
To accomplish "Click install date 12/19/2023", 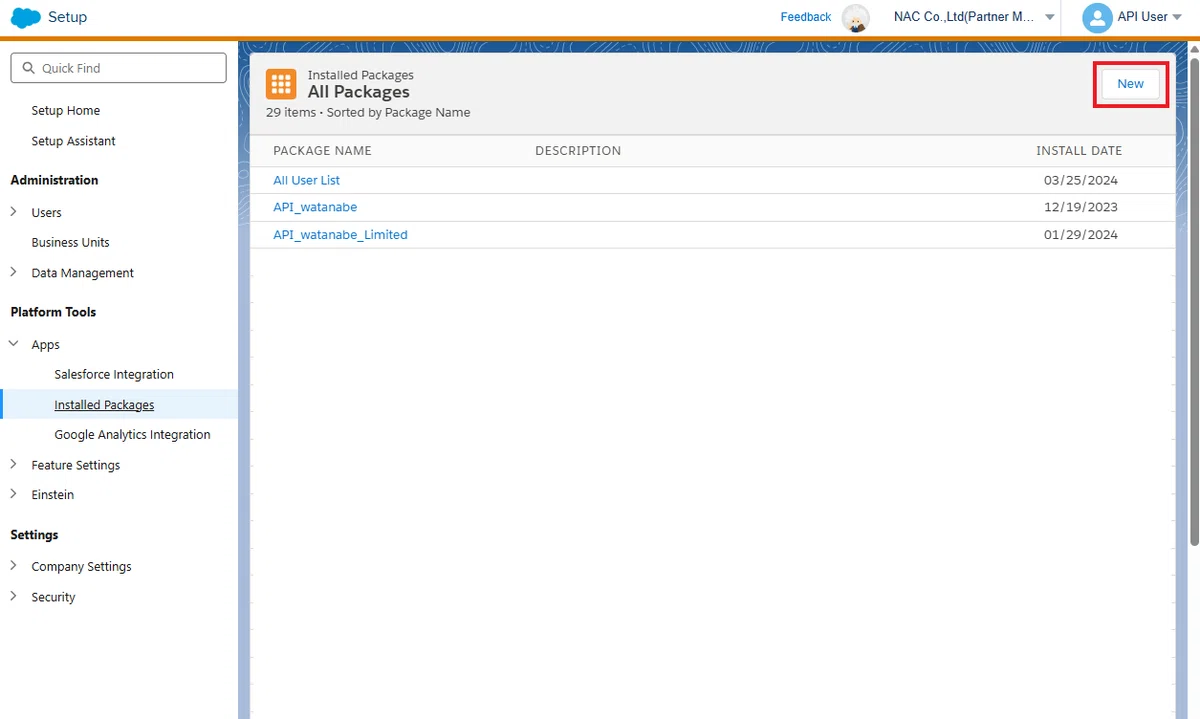I will [x=1081, y=207].
